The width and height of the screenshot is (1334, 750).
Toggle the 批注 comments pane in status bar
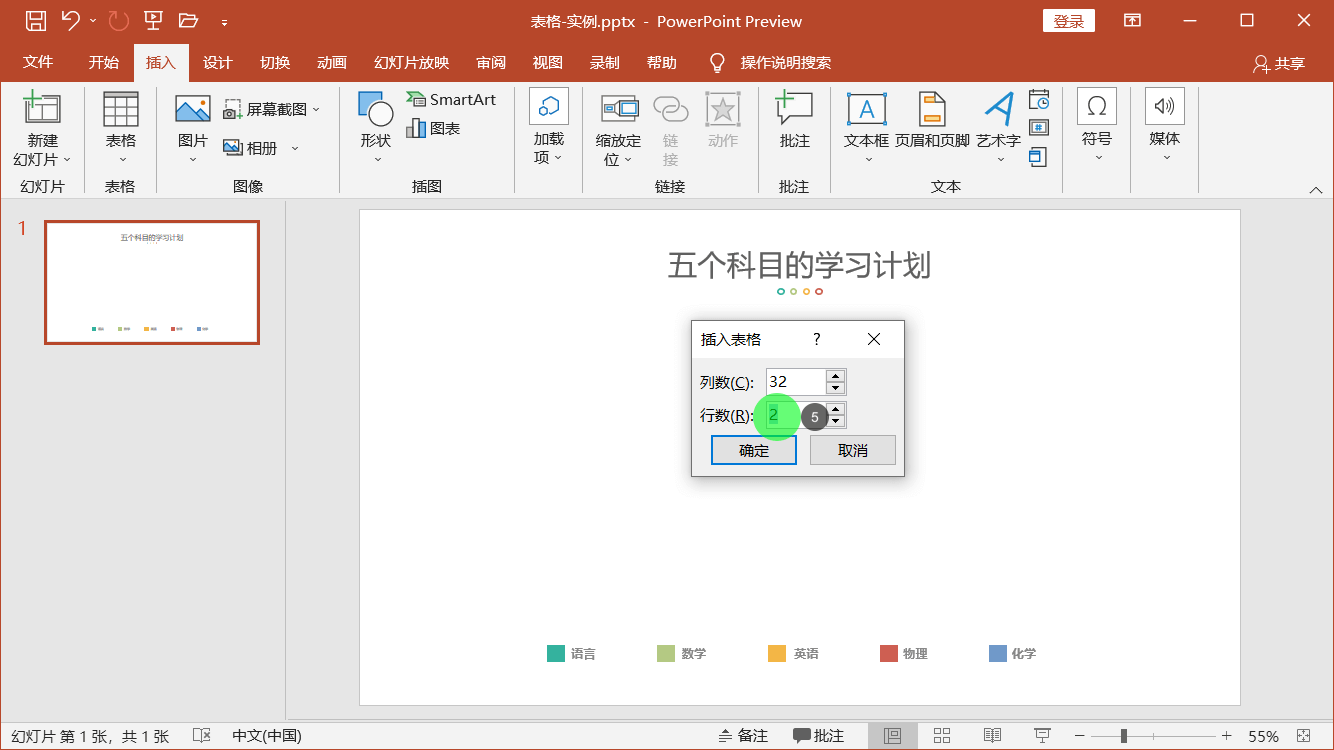tap(819, 736)
